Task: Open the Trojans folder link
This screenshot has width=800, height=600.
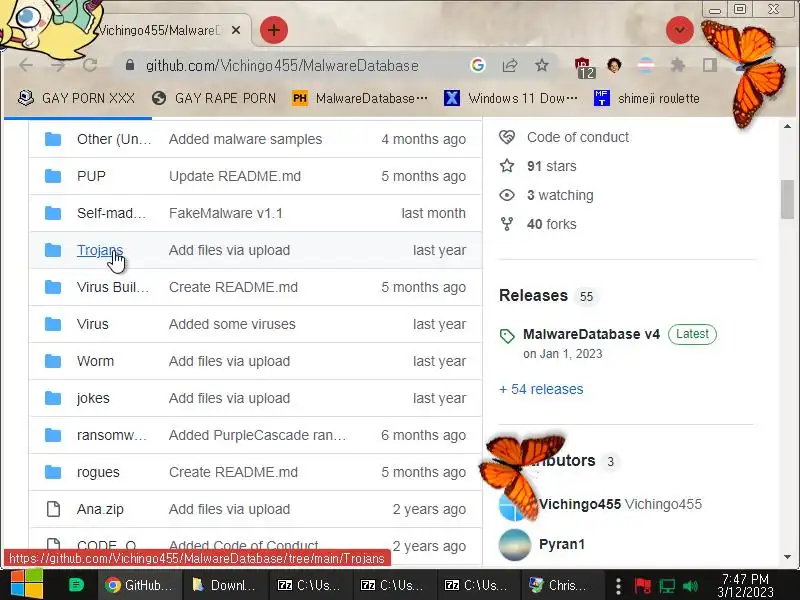Action: (100, 250)
